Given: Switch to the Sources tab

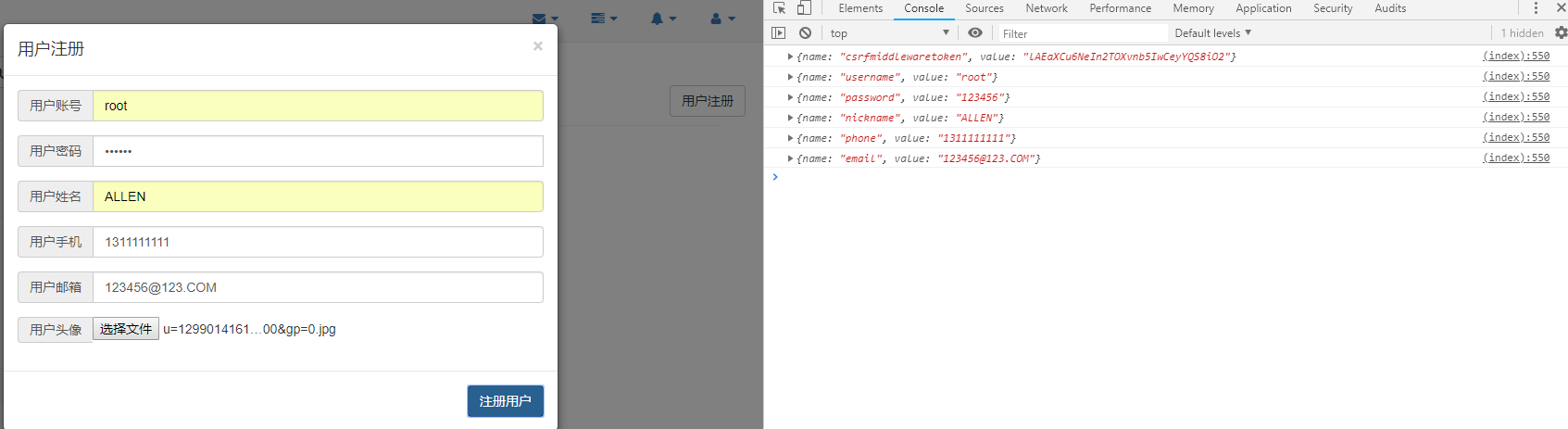Looking at the screenshot, I should (985, 8).
